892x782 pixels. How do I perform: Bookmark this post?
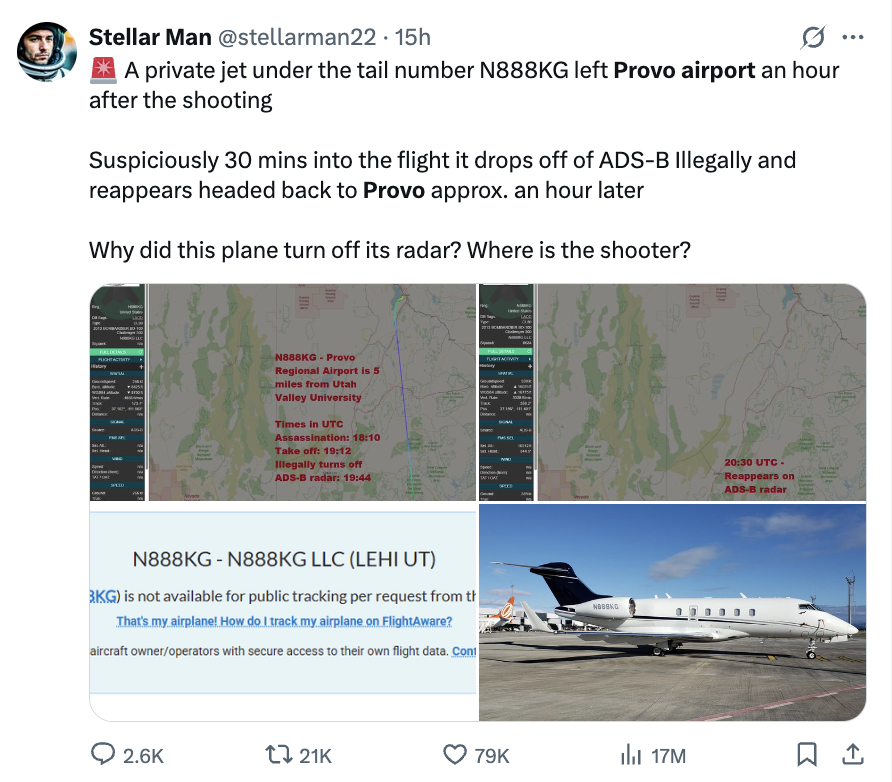click(x=808, y=755)
